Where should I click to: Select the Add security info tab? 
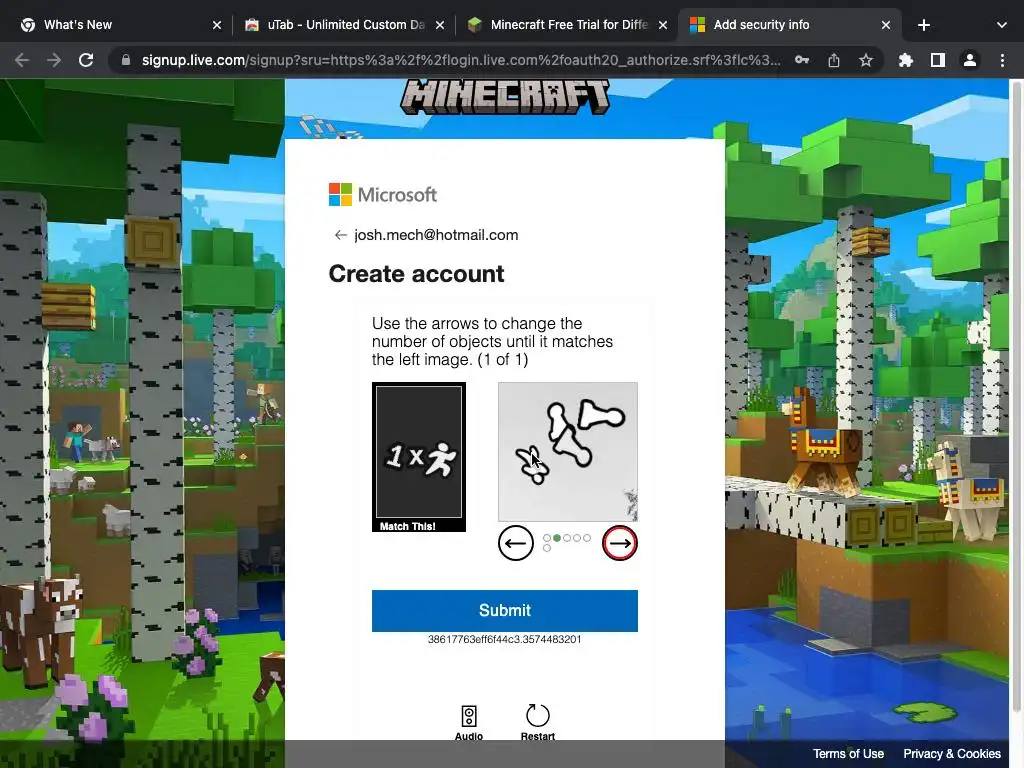(x=790, y=25)
